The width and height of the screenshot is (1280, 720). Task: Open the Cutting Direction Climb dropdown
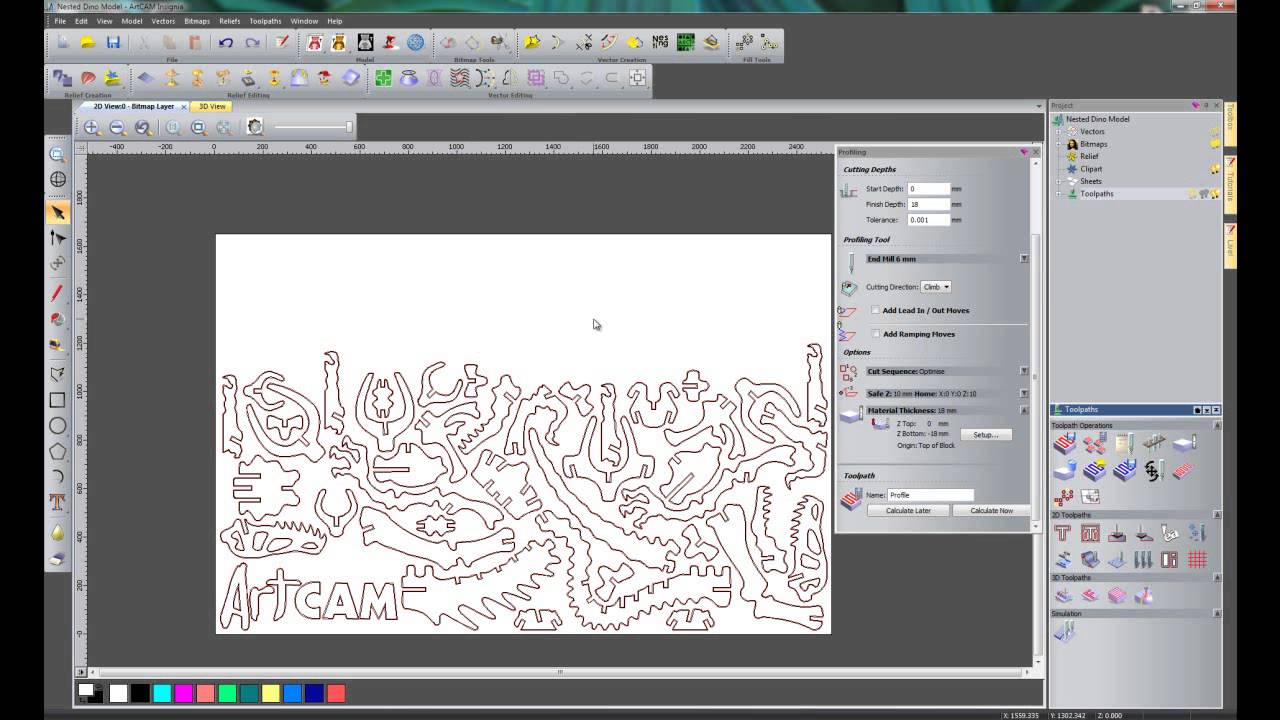[936, 287]
